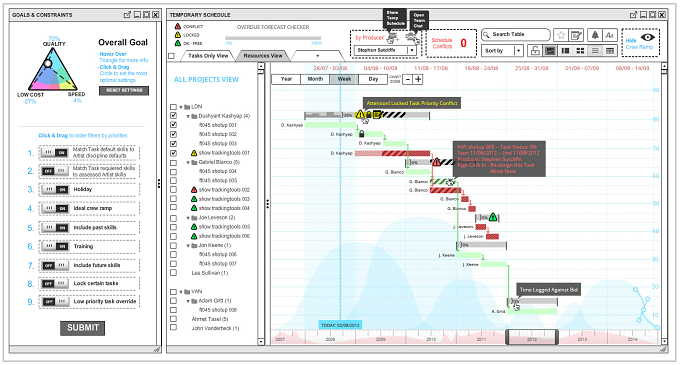Switch to Tasks Only View tab

tap(208, 55)
